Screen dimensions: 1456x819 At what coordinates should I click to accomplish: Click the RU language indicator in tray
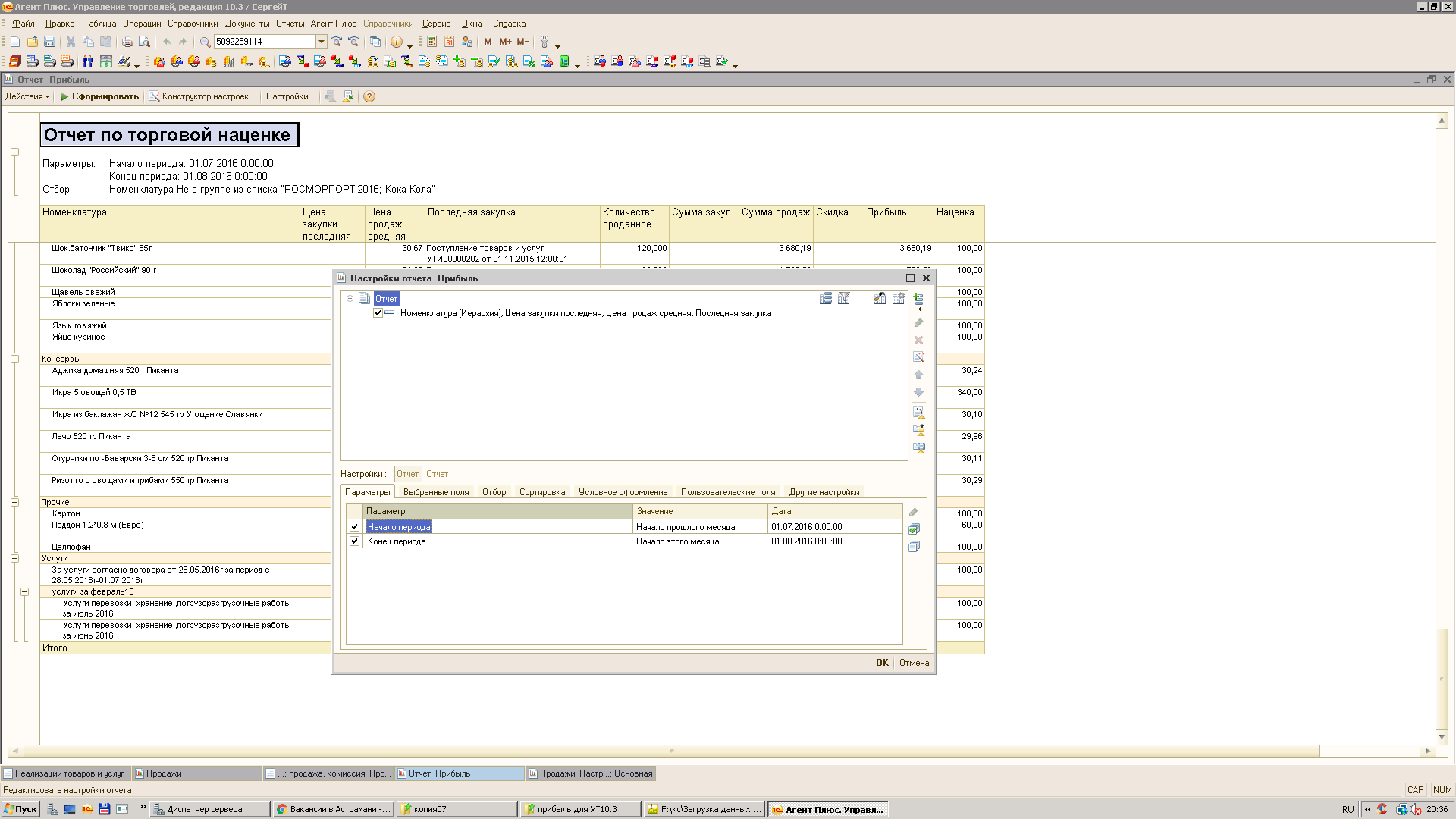point(1348,809)
